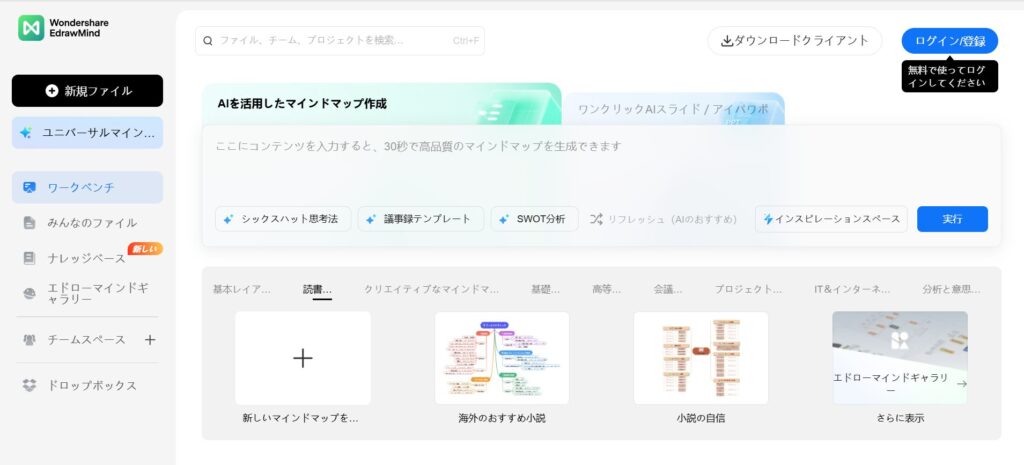Click the ログイン/登録 button
Viewport: 1024px width, 465px height.
[x=950, y=41]
